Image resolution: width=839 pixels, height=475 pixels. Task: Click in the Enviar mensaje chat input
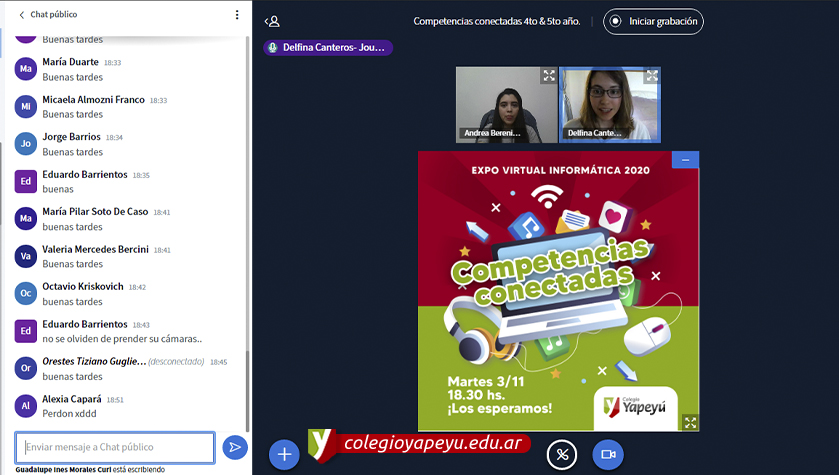pos(115,447)
